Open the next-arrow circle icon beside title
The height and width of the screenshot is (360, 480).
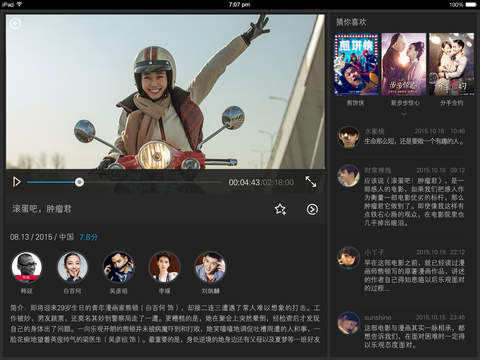(x=312, y=209)
